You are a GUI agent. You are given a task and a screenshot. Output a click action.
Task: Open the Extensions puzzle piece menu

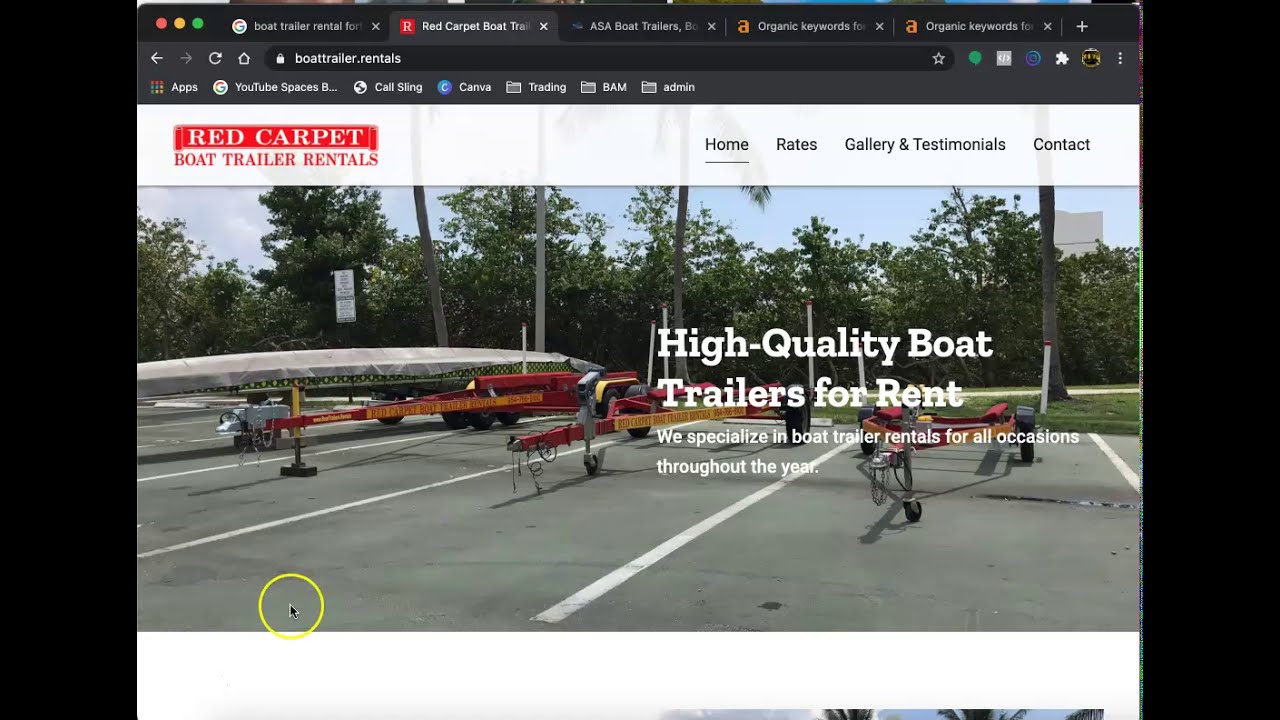click(x=1062, y=58)
